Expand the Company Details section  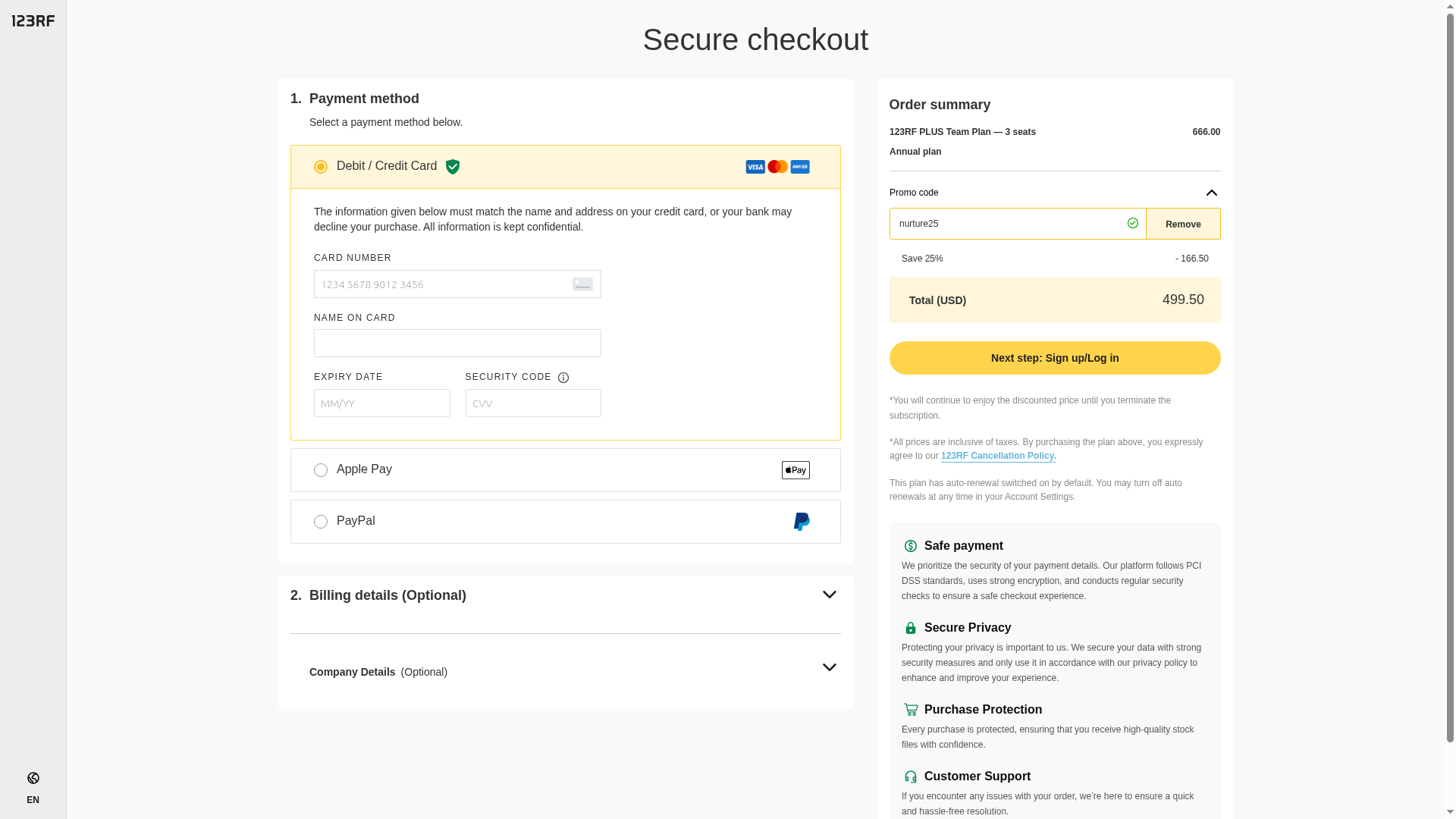pyautogui.click(x=830, y=668)
